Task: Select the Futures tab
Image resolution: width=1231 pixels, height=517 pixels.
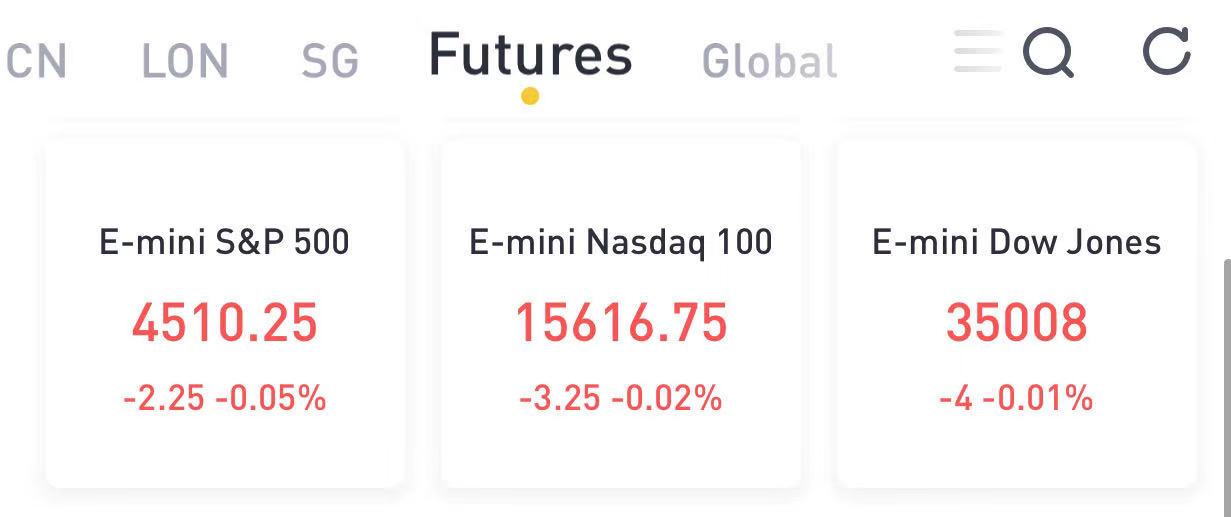Action: 530,55
